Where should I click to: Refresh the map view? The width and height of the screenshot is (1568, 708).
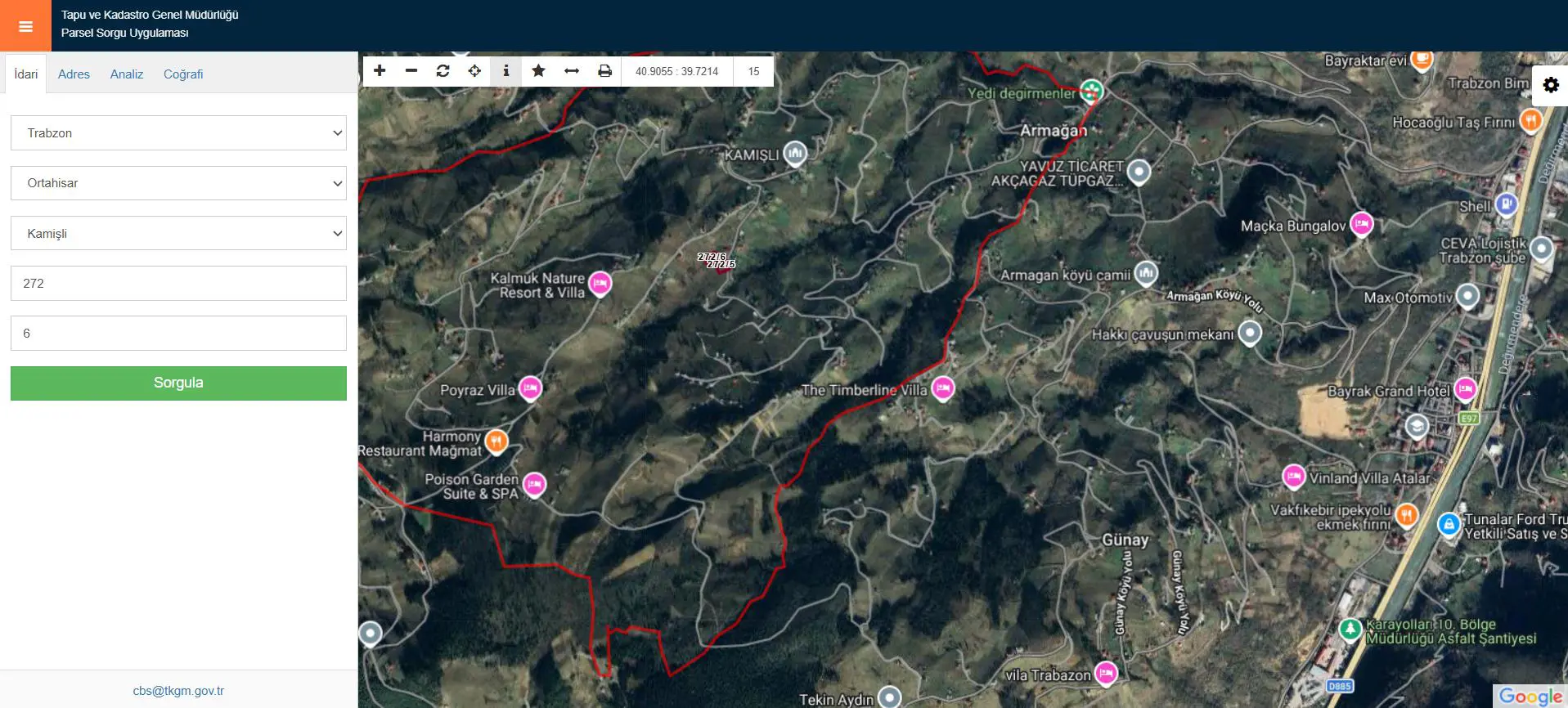pyautogui.click(x=443, y=71)
